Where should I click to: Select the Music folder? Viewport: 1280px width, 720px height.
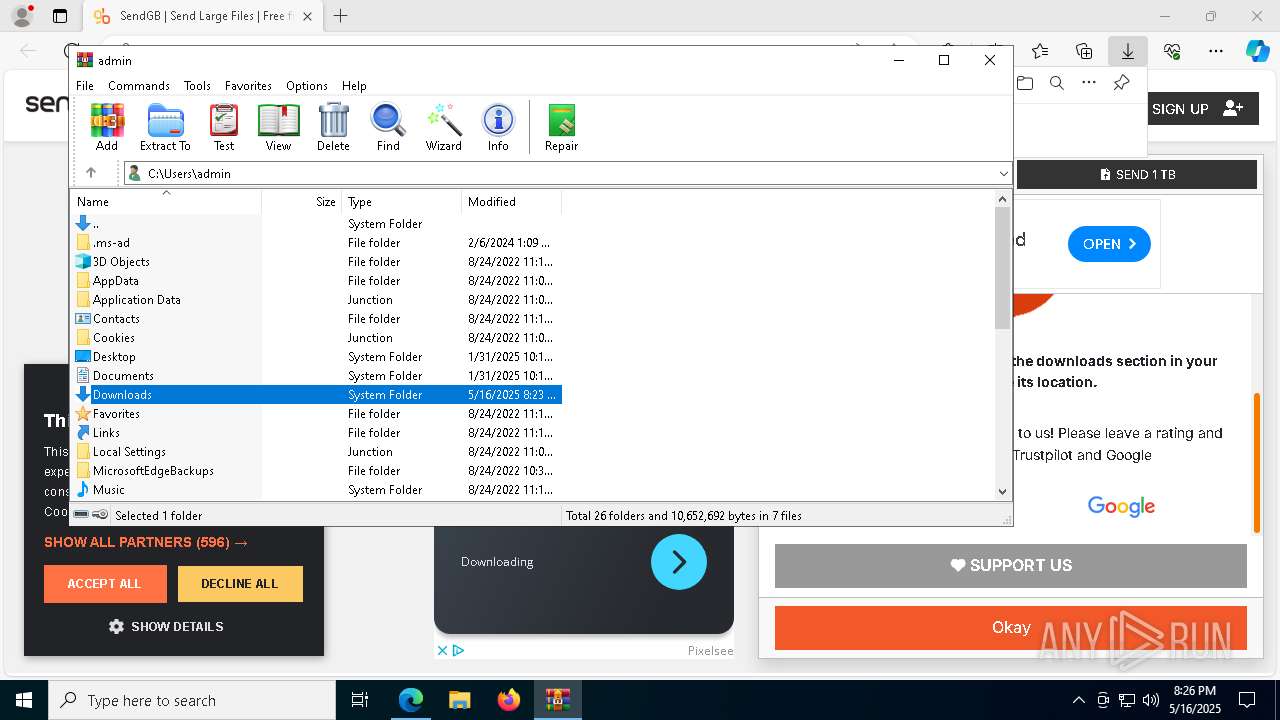tap(317, 490)
